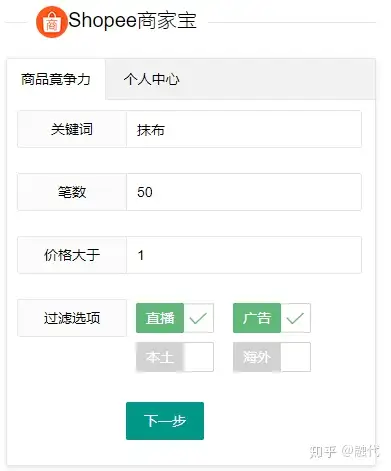Click the 过滤选项 label cell
Screen dimensions: 391x471
[x=72, y=318]
